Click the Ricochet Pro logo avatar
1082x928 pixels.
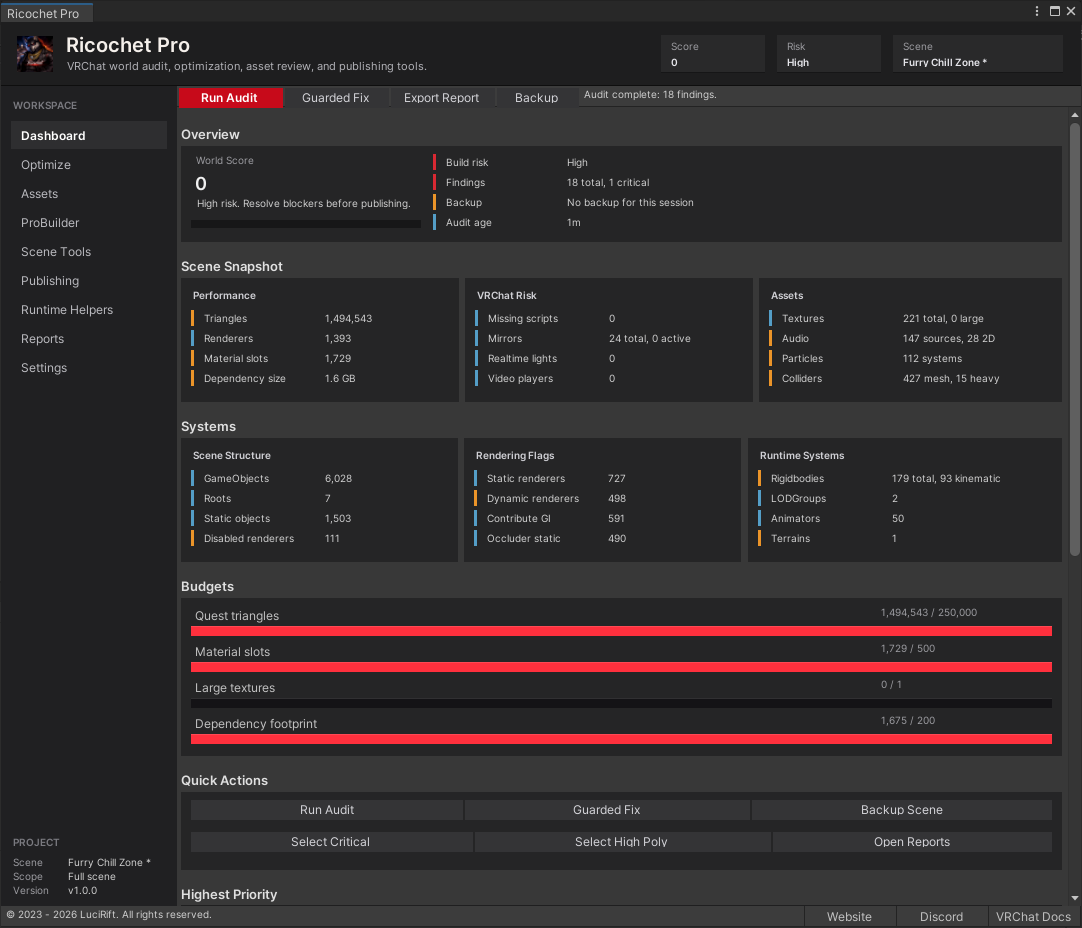click(x=35, y=54)
